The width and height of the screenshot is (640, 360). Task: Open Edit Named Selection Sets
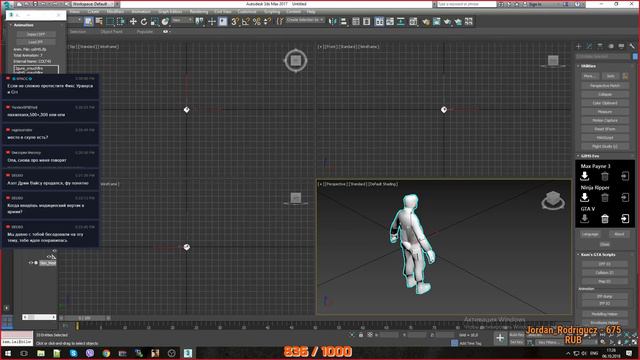pos(280,21)
